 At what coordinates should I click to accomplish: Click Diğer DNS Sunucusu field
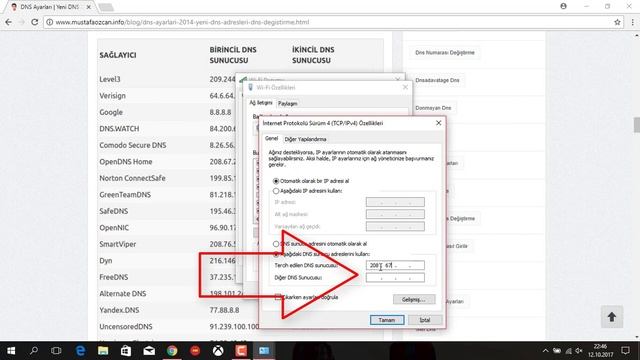[395, 278]
